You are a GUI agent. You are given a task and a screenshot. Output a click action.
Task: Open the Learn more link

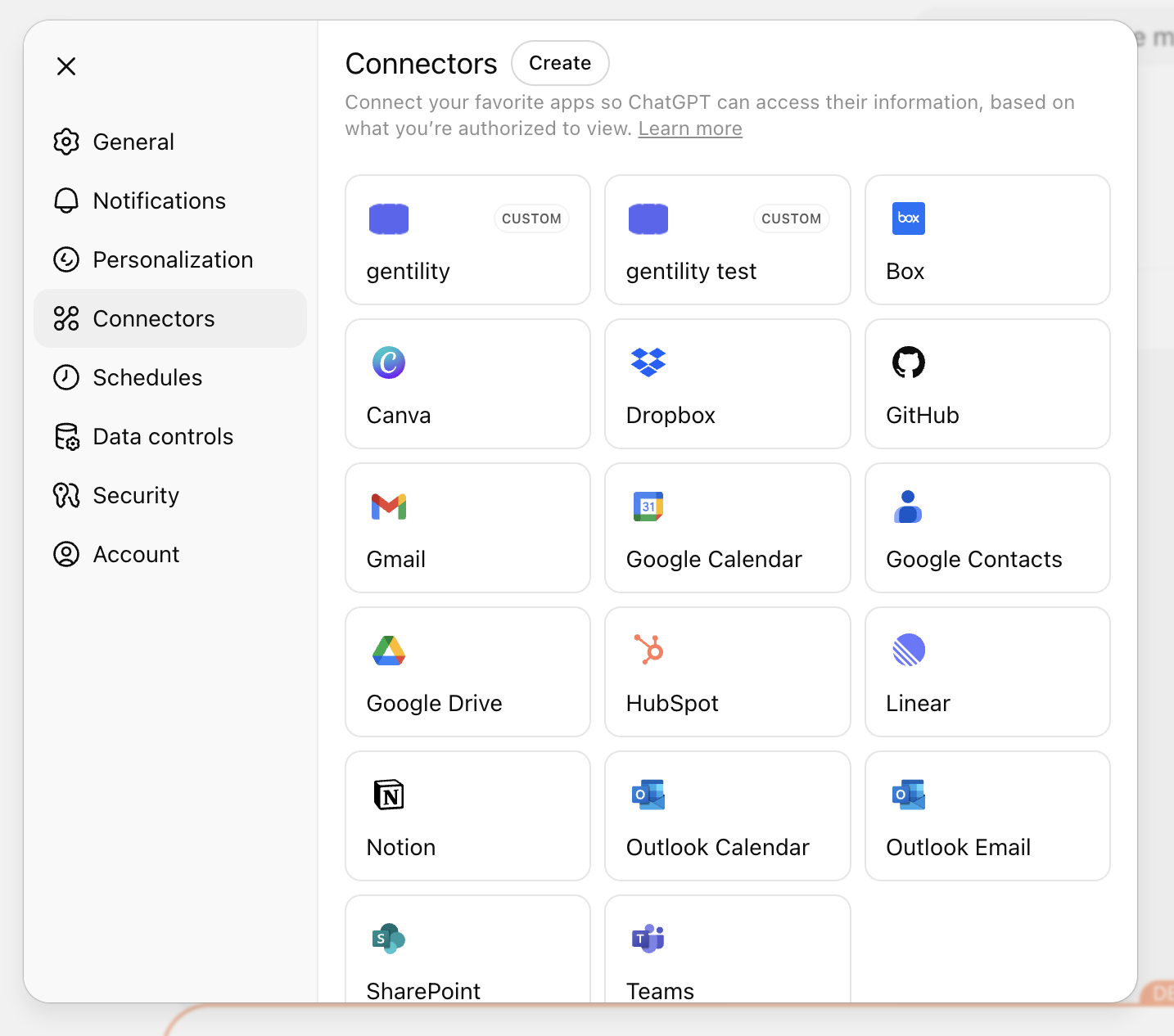click(689, 128)
